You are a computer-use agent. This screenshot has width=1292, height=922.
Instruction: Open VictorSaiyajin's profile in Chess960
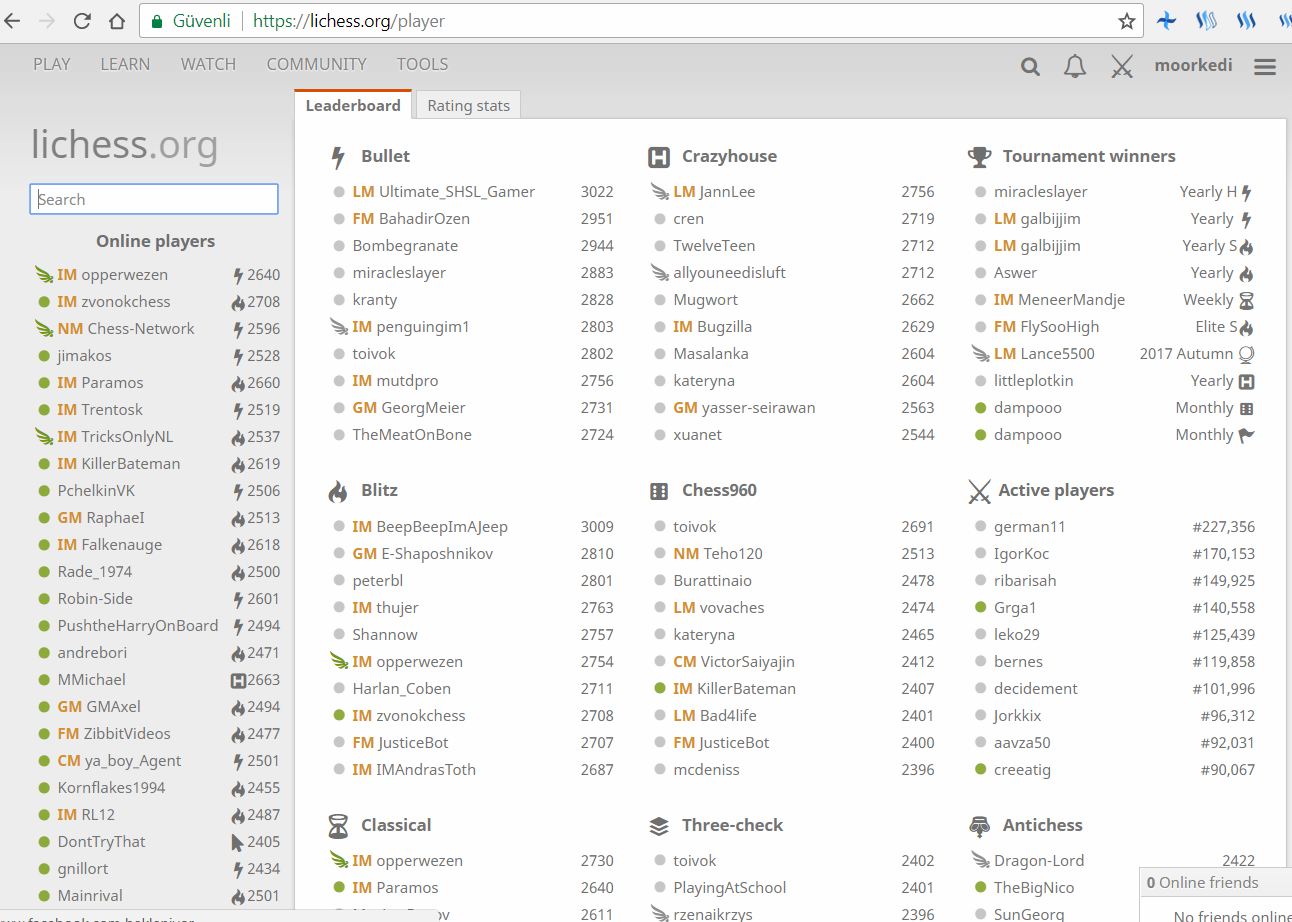coord(734,662)
